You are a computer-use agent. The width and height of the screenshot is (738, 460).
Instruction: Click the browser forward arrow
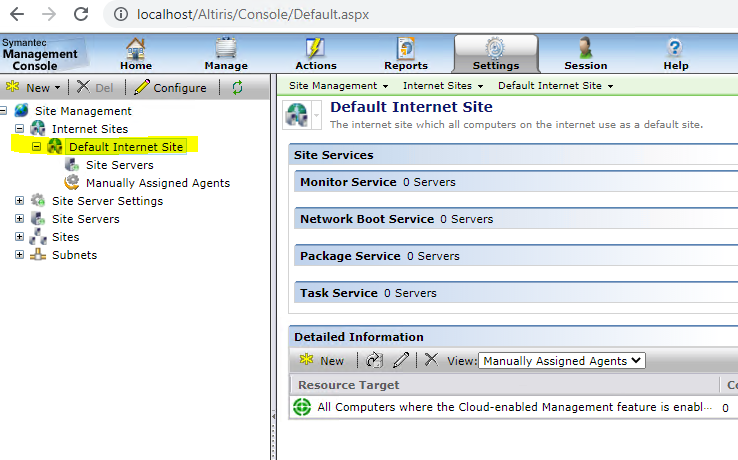[x=49, y=14]
